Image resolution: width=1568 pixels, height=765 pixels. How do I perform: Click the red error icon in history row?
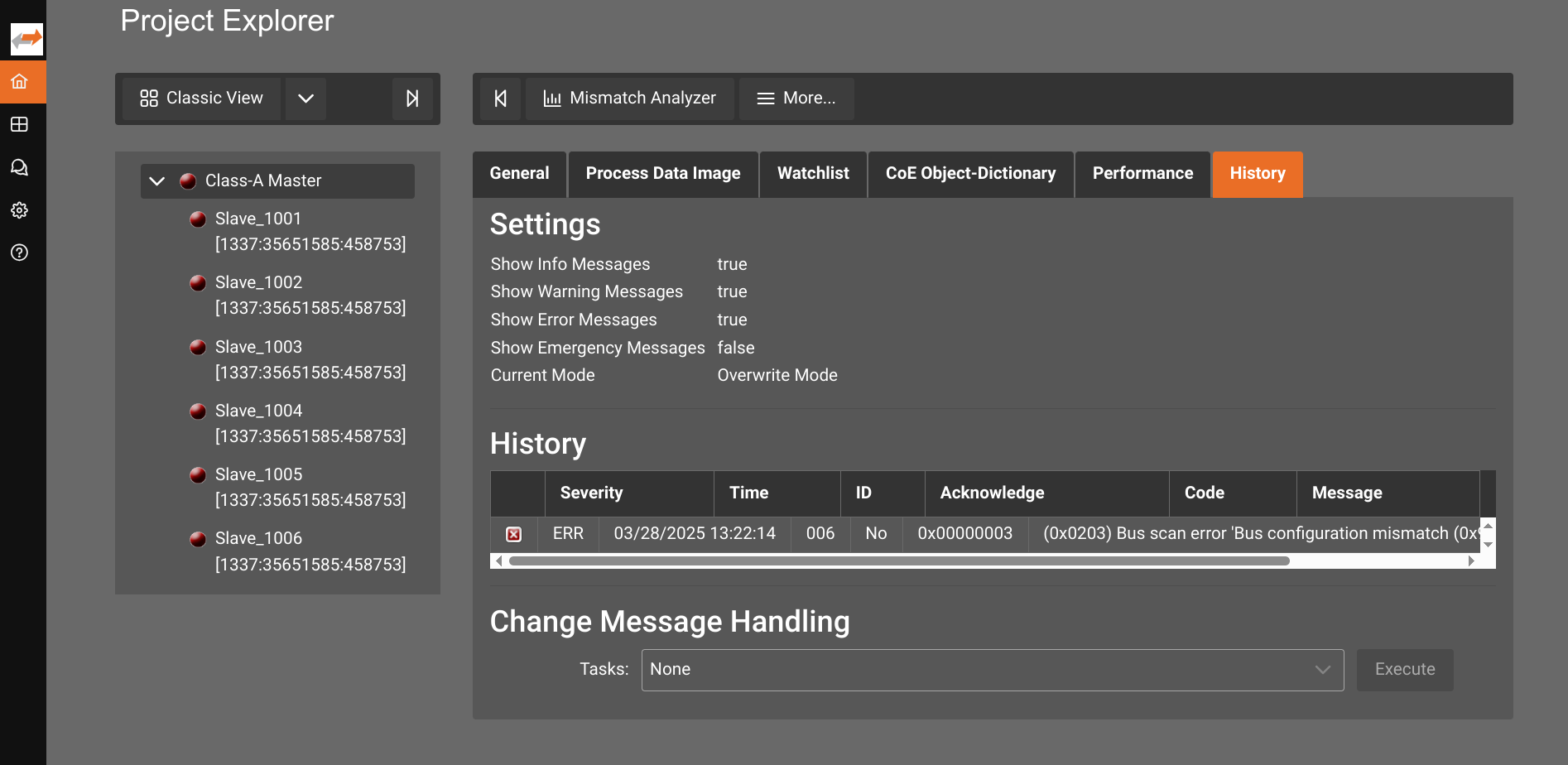[514, 534]
